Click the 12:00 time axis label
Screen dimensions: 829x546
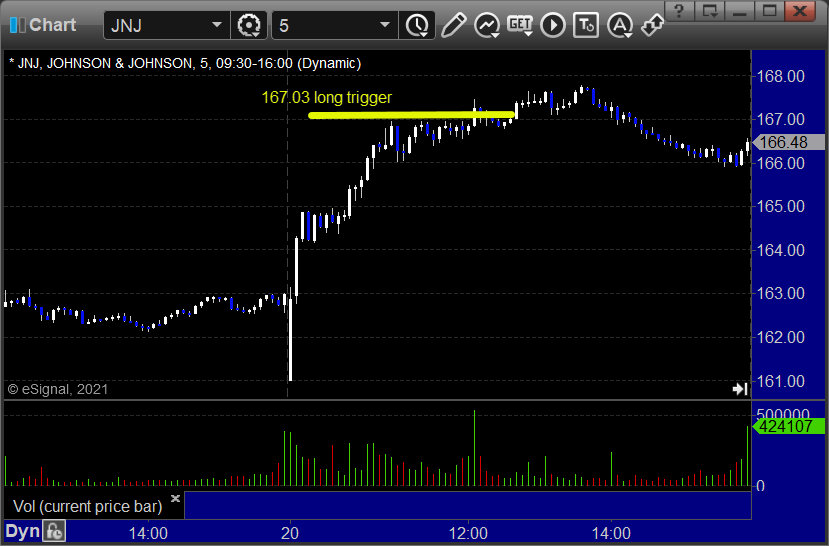coord(468,532)
